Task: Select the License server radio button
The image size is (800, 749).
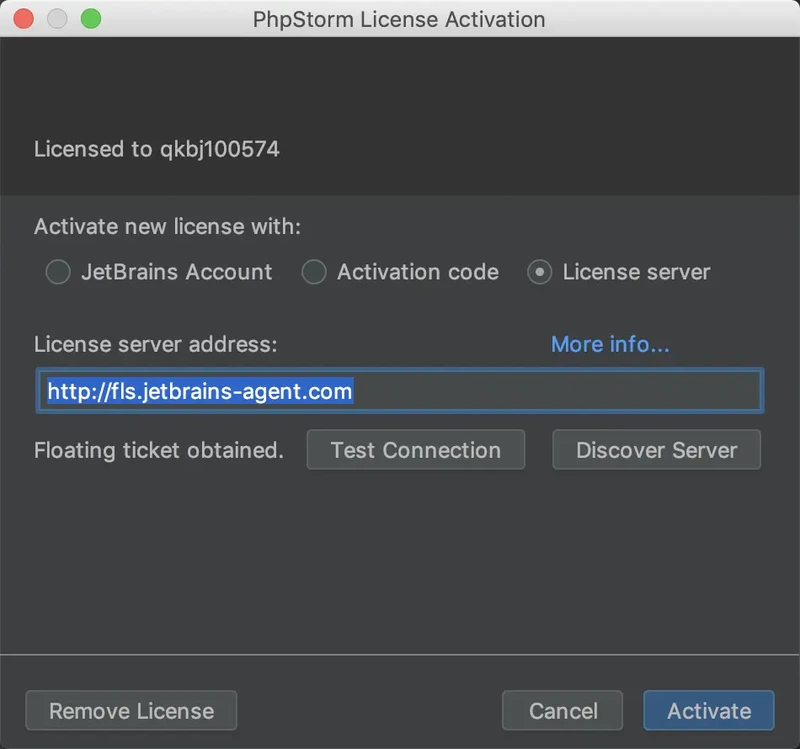Action: point(540,272)
